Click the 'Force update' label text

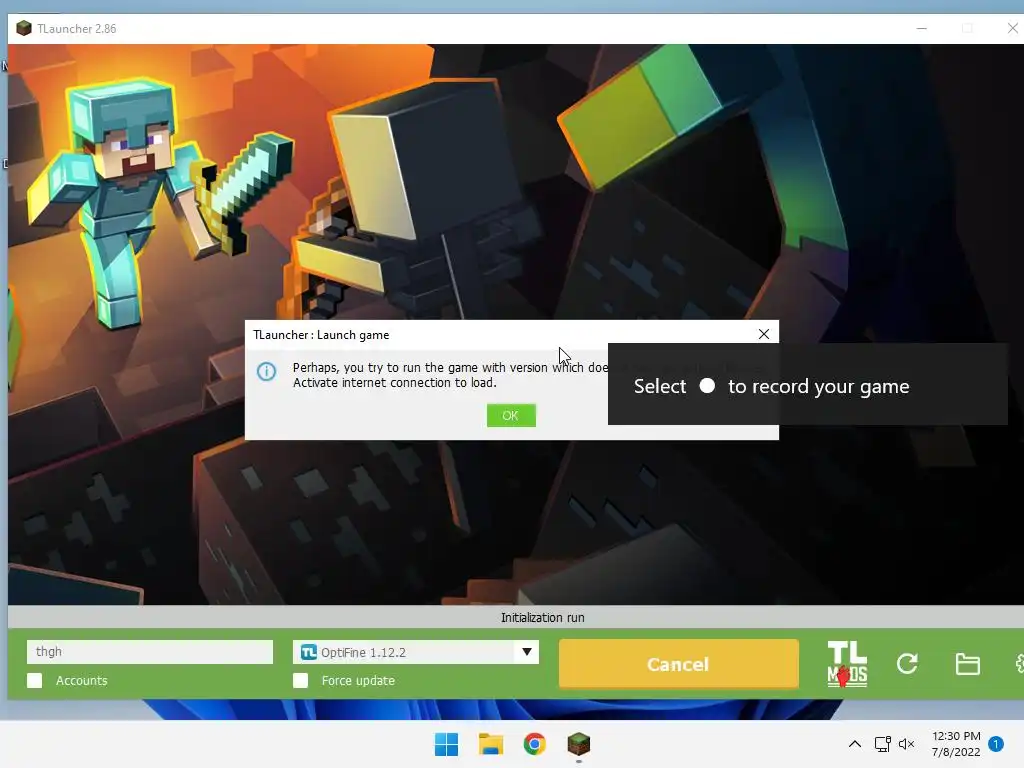click(358, 680)
